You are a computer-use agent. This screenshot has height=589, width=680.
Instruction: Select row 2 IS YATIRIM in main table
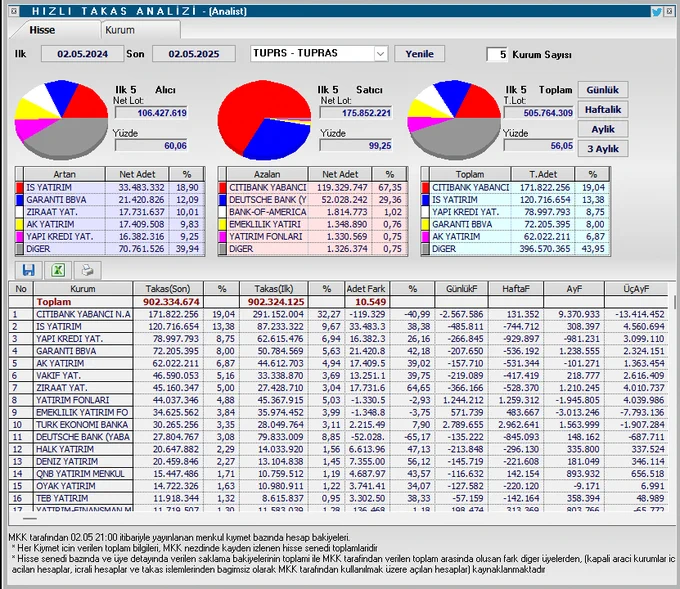[338, 326]
